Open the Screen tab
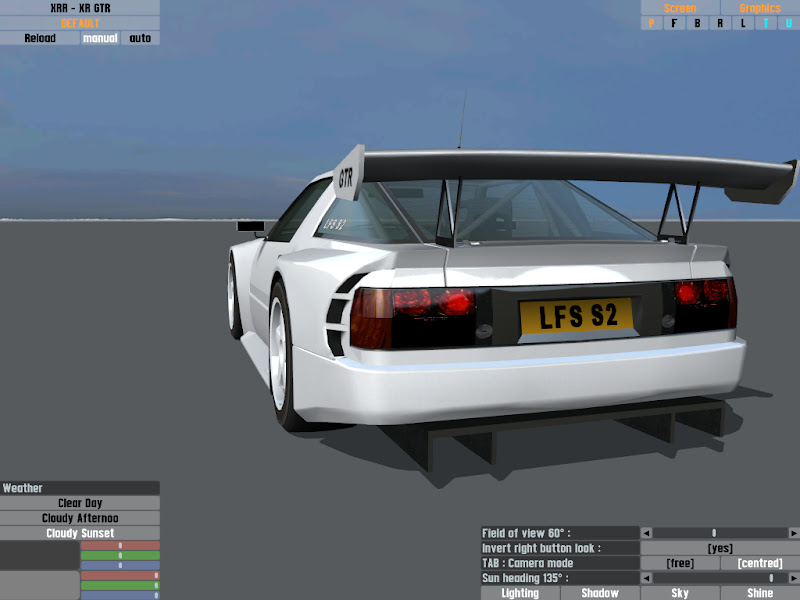The width and height of the screenshot is (800, 600). coord(680,8)
